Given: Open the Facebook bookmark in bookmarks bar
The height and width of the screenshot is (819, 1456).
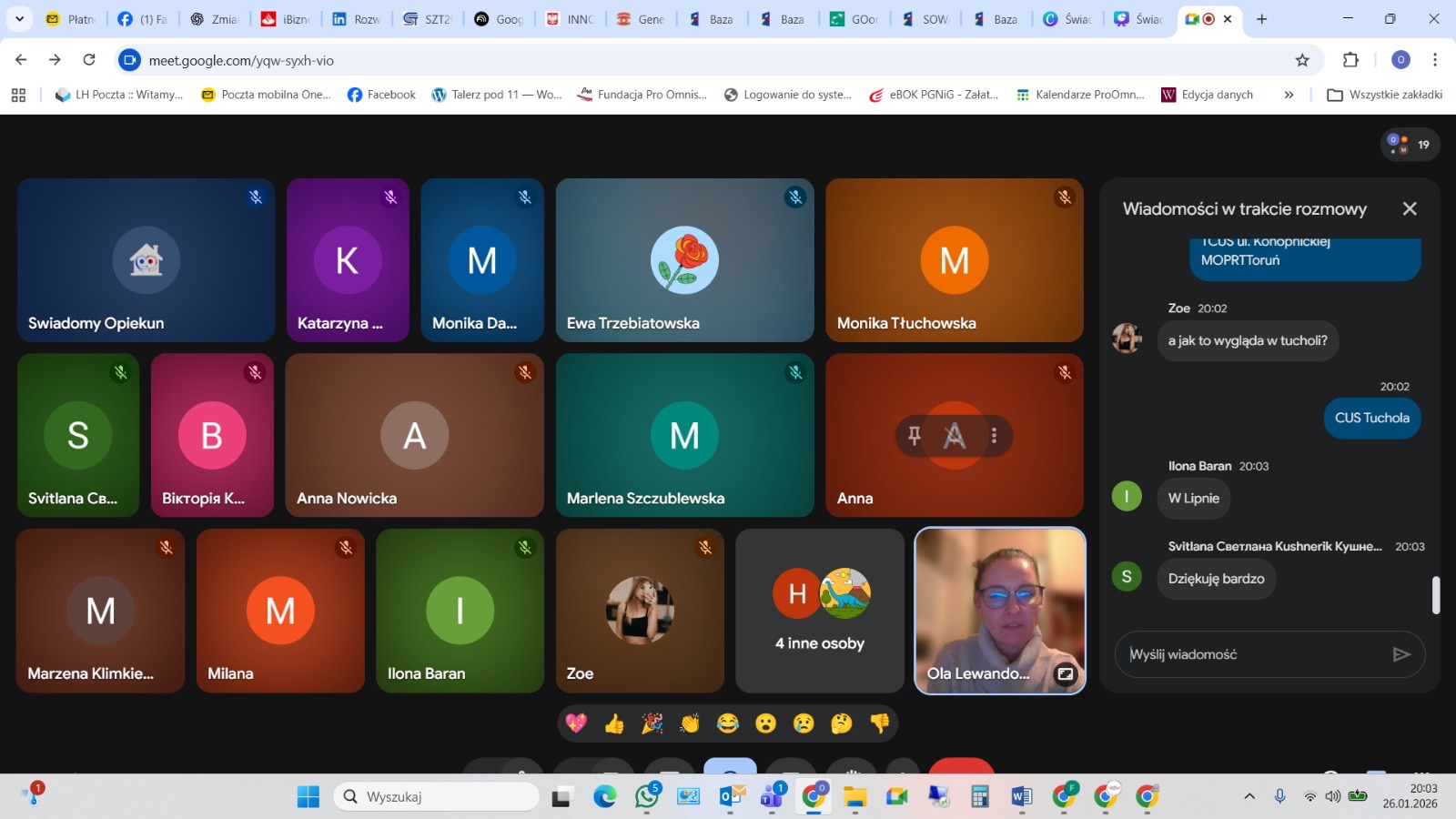Looking at the screenshot, I should 381,95.
